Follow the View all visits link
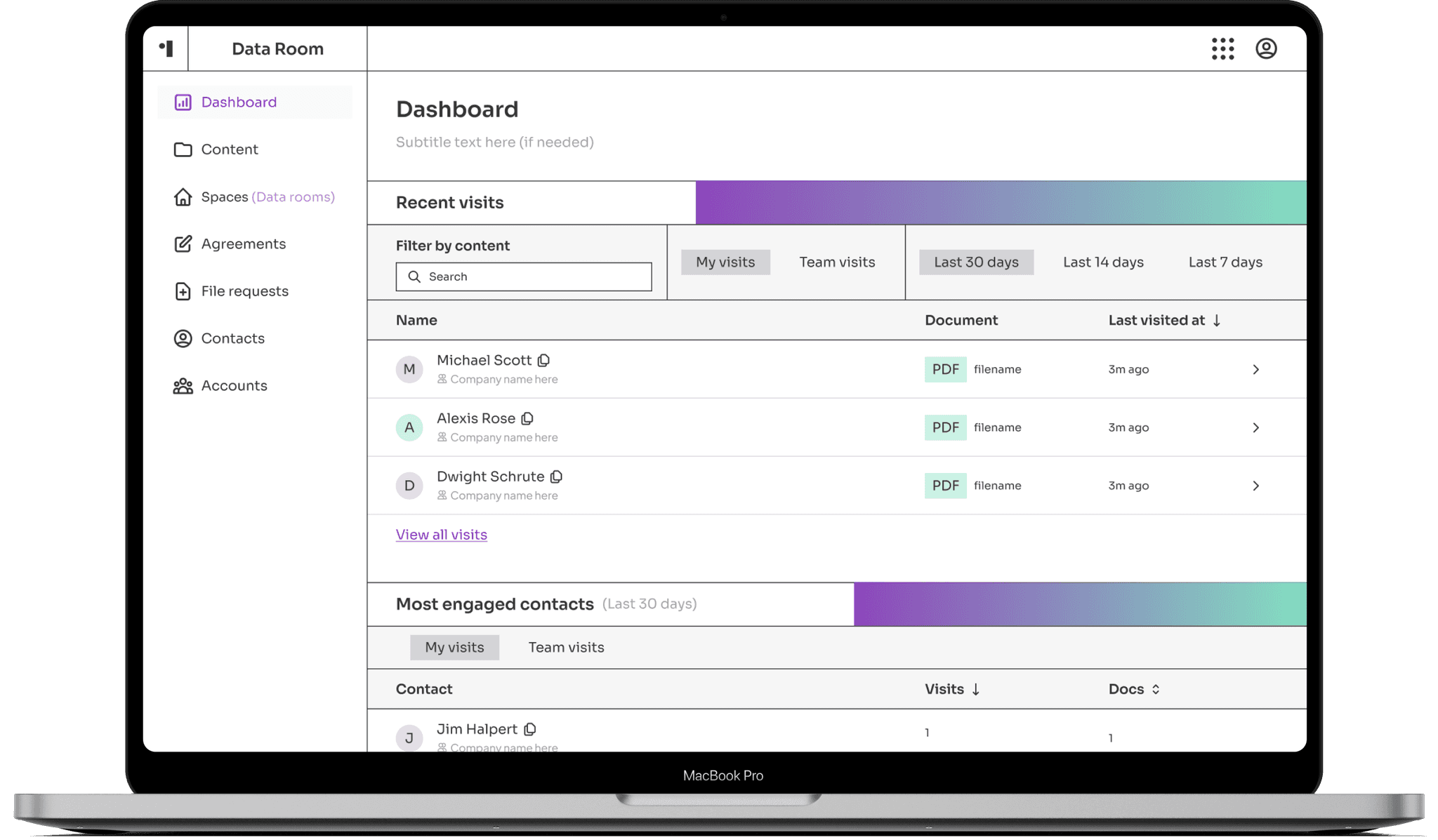Screen dimensions: 1438x840 tap(441, 535)
